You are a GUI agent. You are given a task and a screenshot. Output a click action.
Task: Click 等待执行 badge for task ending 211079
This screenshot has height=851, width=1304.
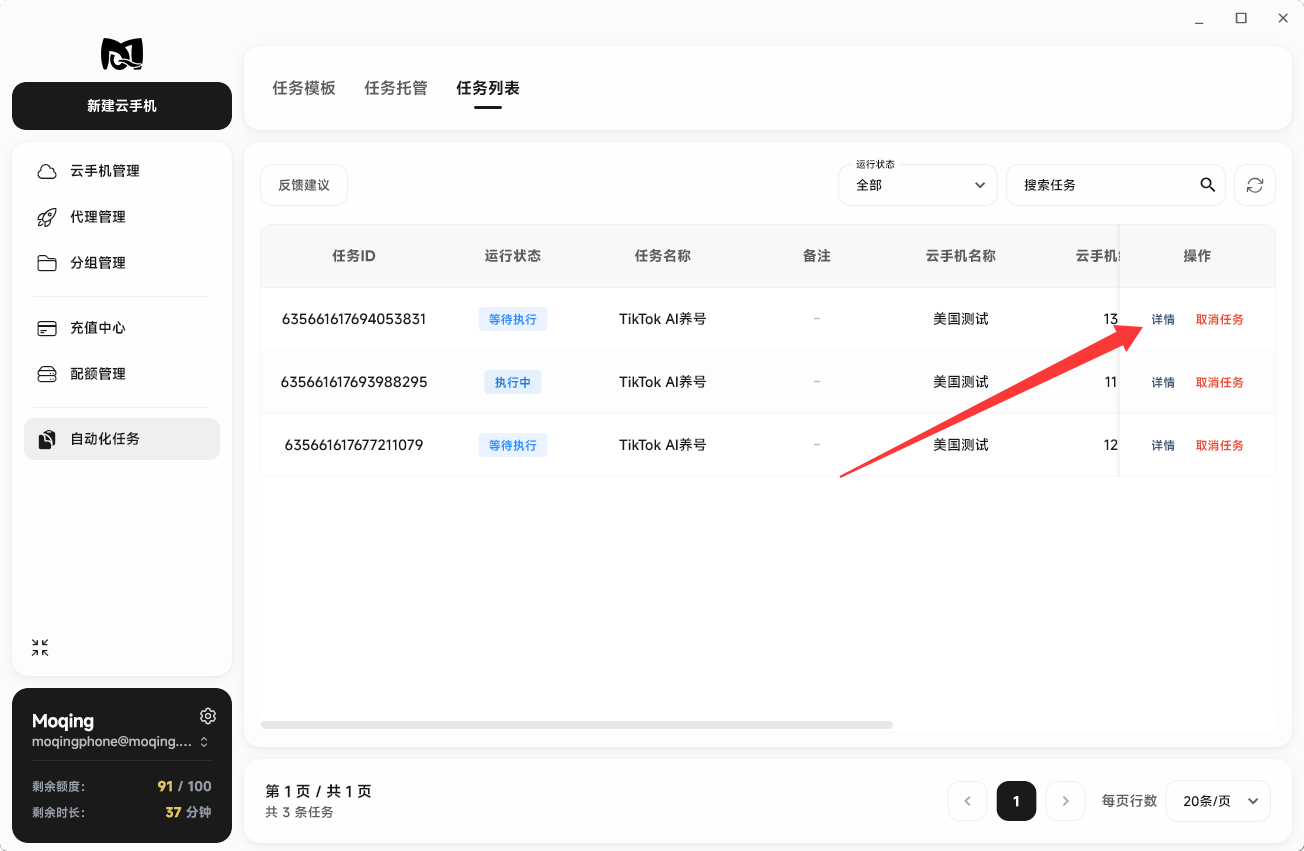[x=513, y=445]
